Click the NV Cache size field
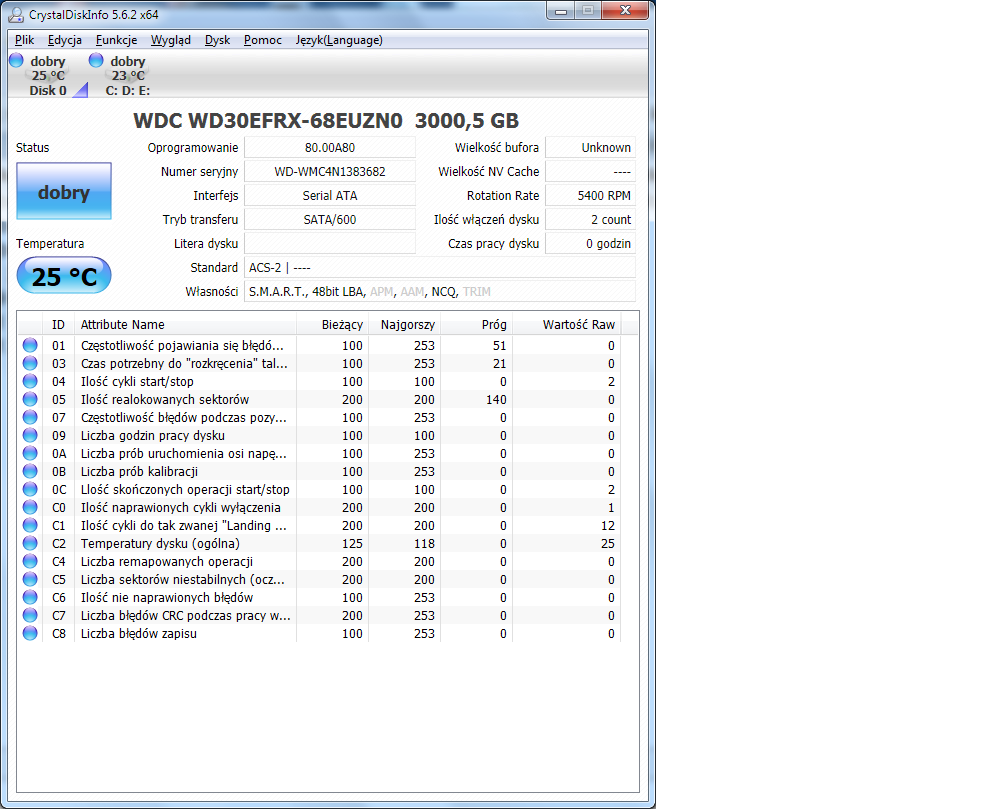Image resolution: width=986 pixels, height=809 pixels. [590, 172]
